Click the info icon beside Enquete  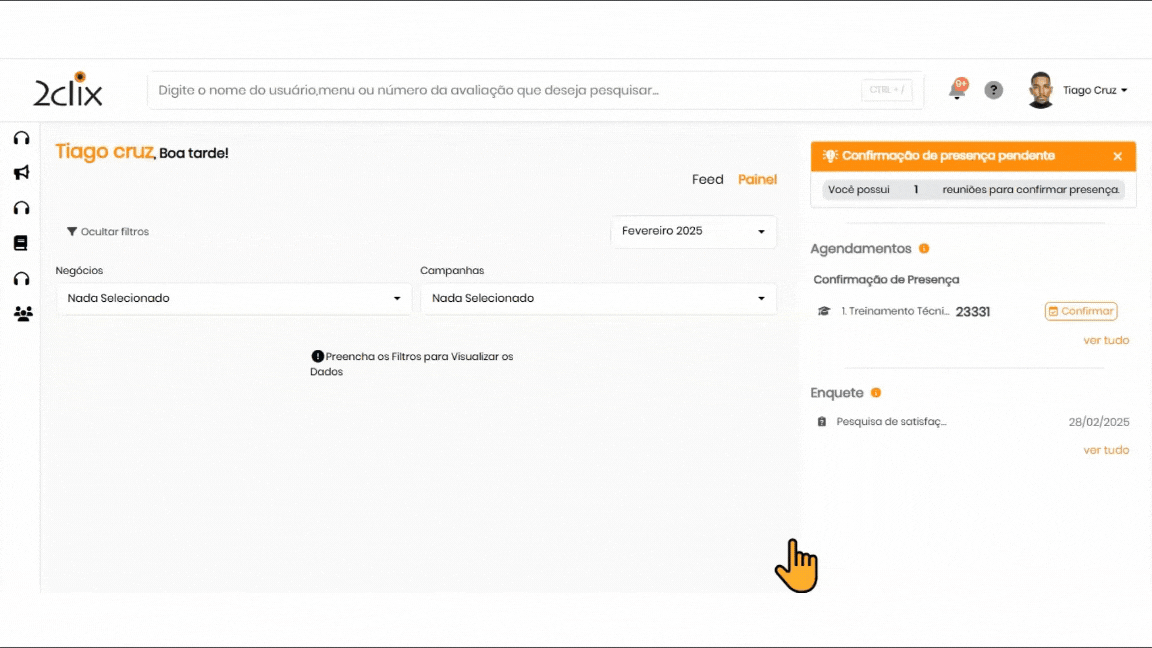pos(876,393)
